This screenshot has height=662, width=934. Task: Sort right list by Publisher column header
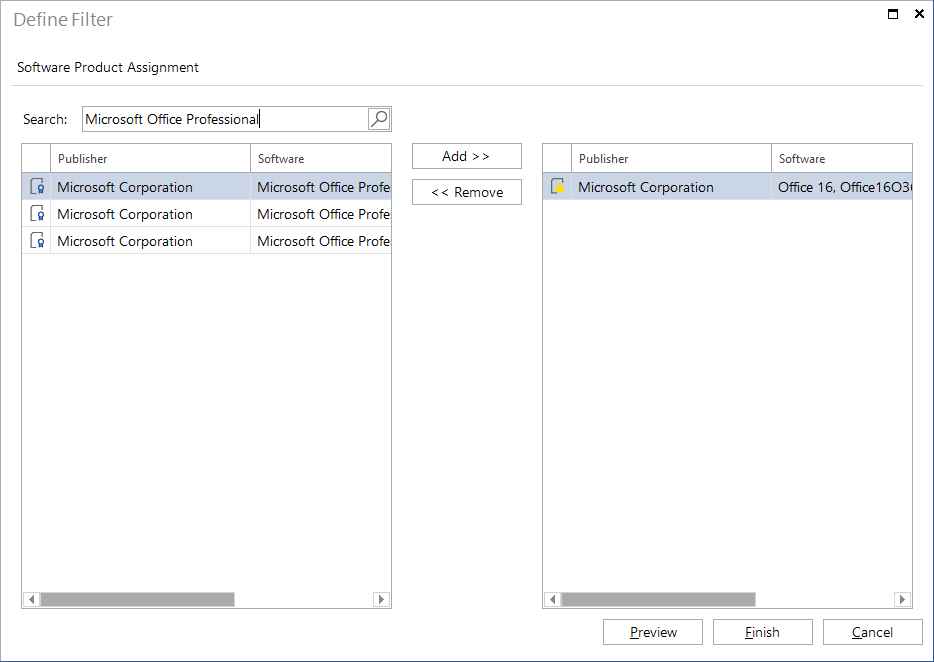(x=671, y=158)
